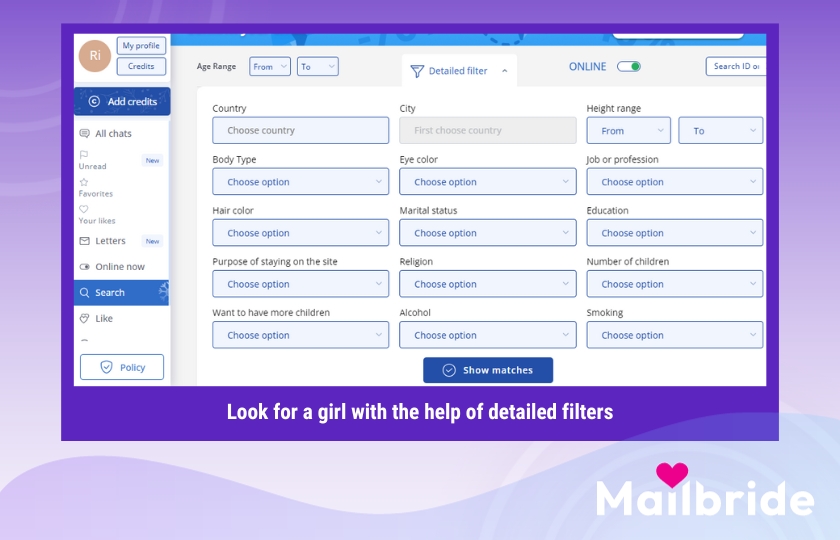Click the Unread flag icon
The image size is (840, 540).
pos(84,155)
